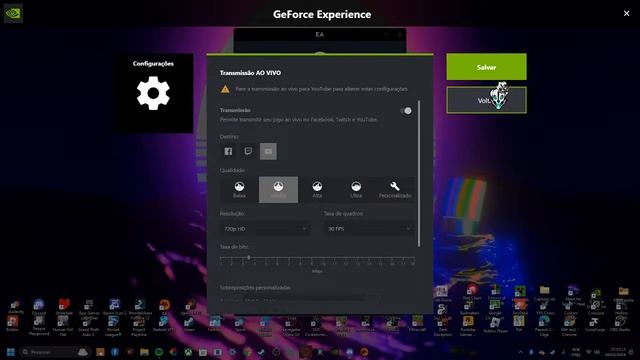The height and width of the screenshot is (360, 640).
Task: Open the Rockstar Games desktop shortcut
Action: click(x=468, y=327)
